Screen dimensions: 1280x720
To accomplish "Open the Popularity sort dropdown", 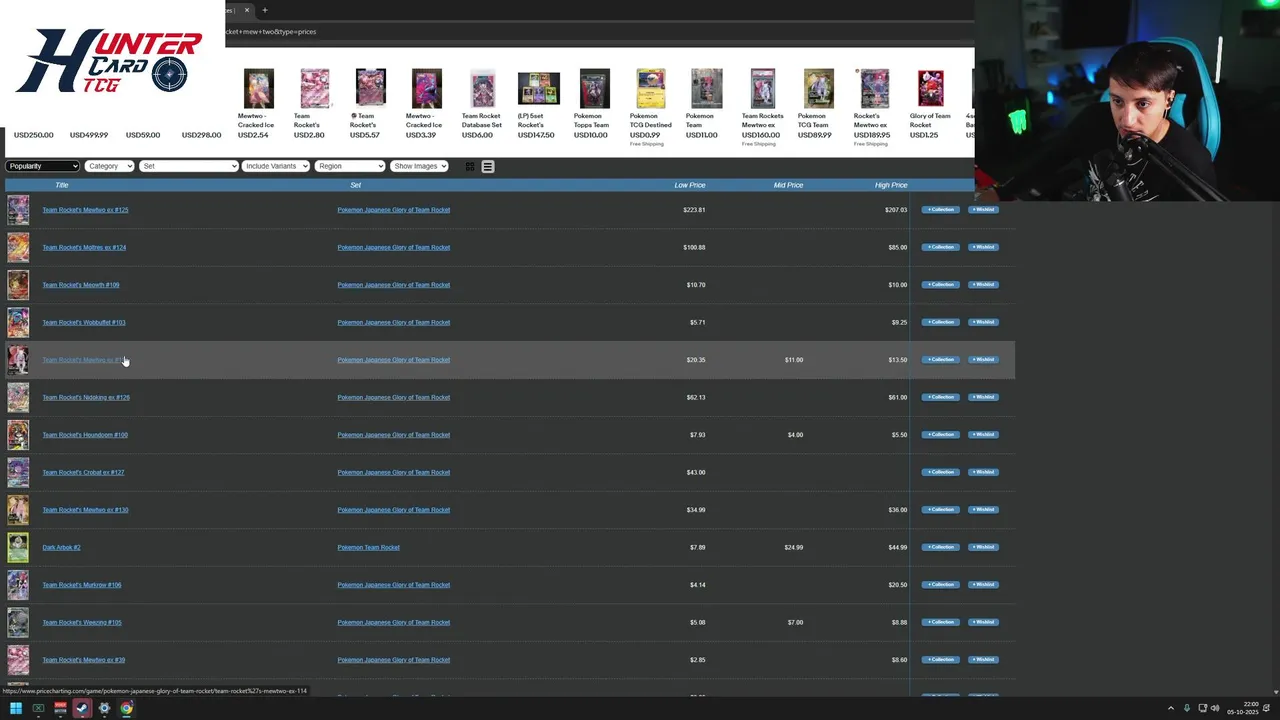I will pos(42,166).
